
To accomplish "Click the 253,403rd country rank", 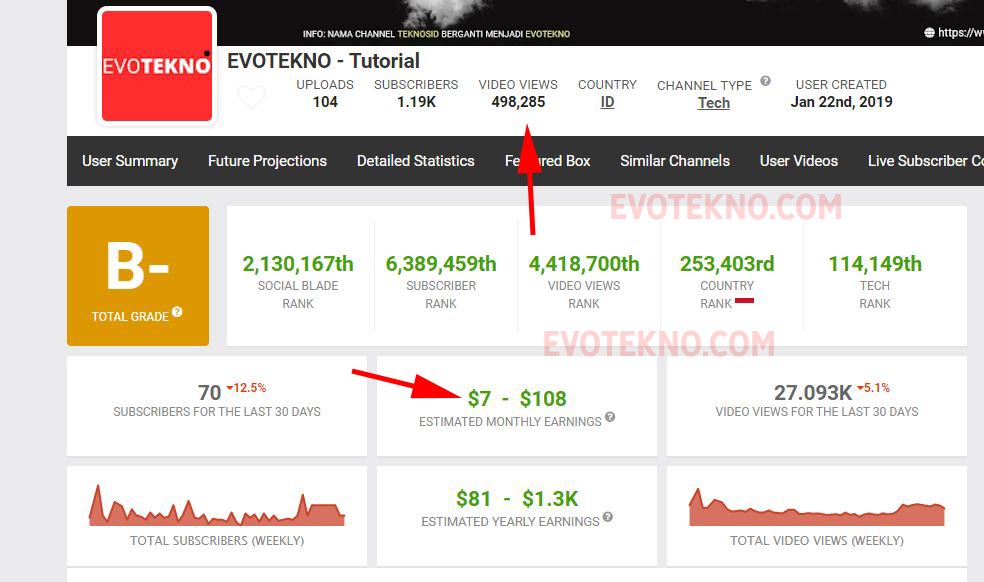I will 727,264.
